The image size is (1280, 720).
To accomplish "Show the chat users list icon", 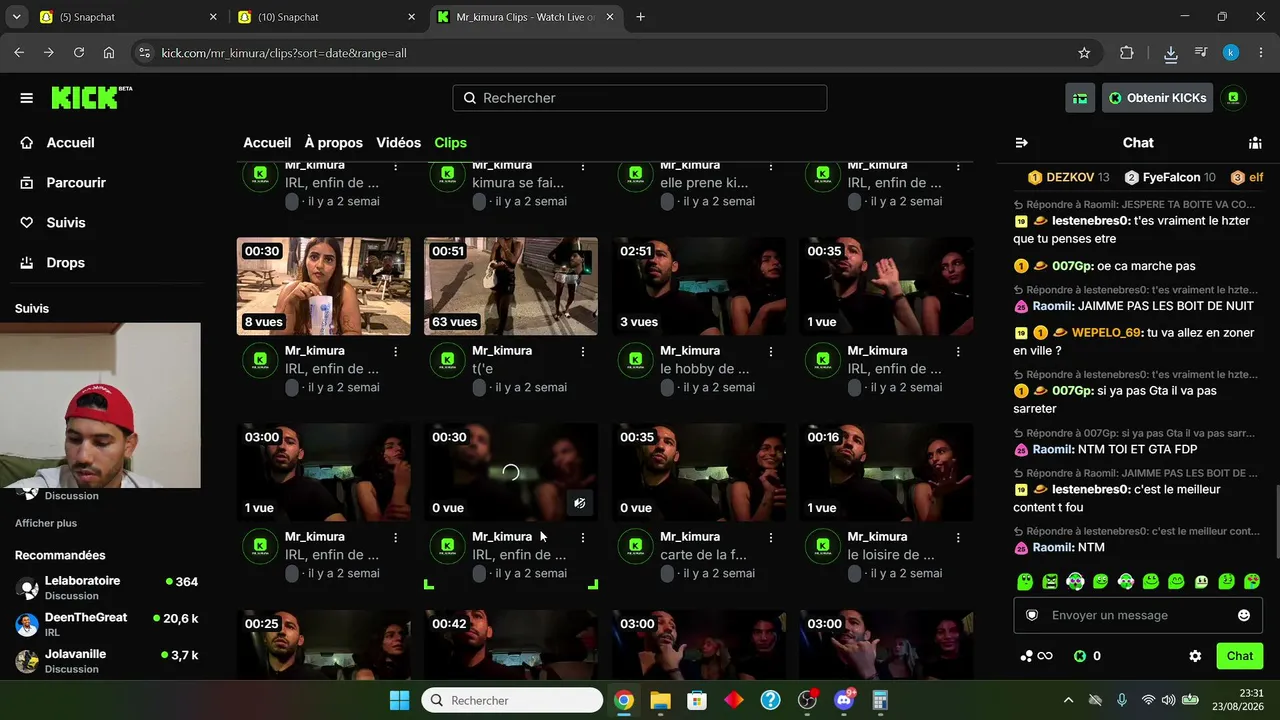I will click(1255, 143).
